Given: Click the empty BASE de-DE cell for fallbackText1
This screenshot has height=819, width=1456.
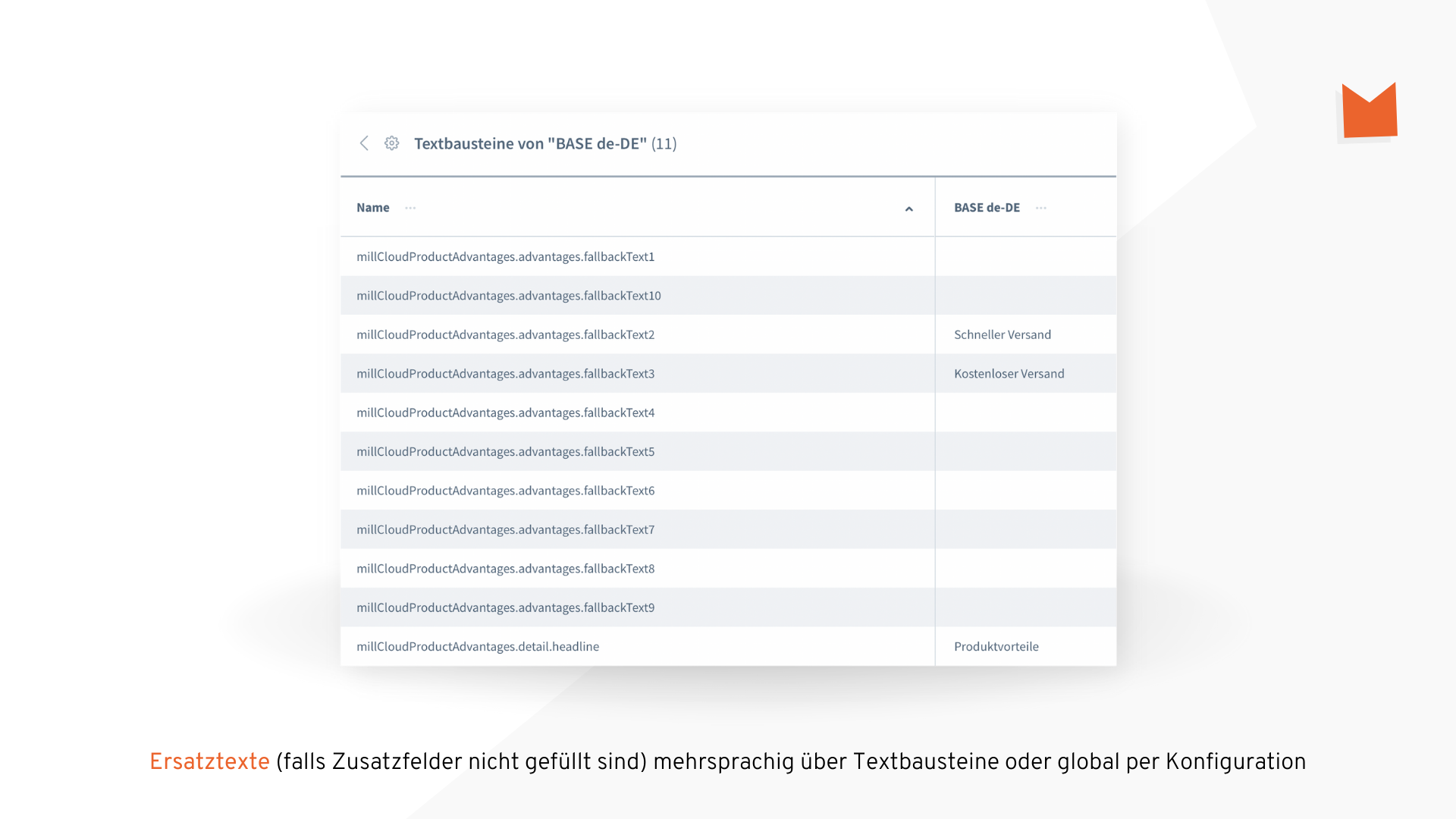Looking at the screenshot, I should click(1025, 256).
